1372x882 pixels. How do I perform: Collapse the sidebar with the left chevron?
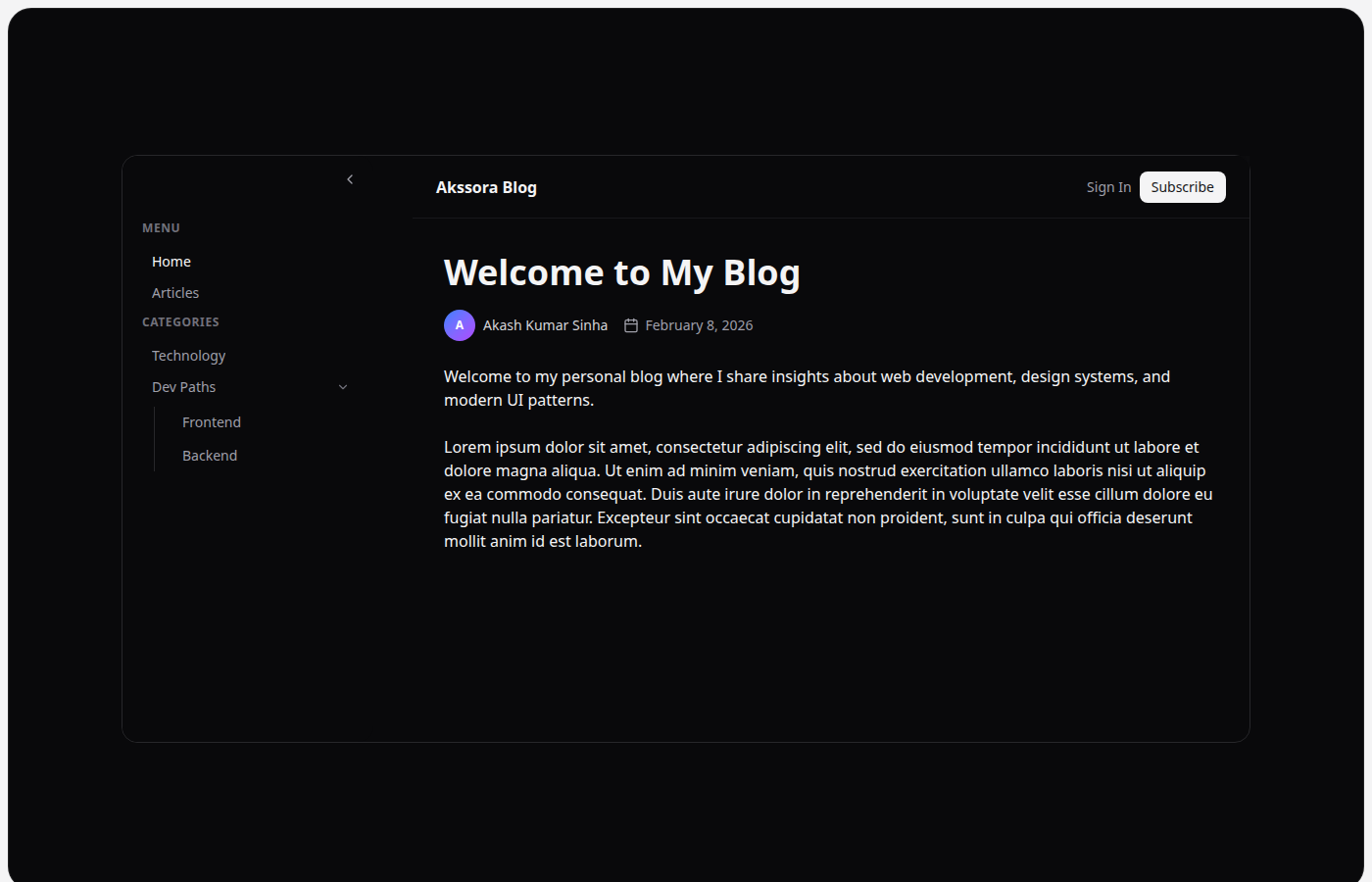[x=350, y=179]
